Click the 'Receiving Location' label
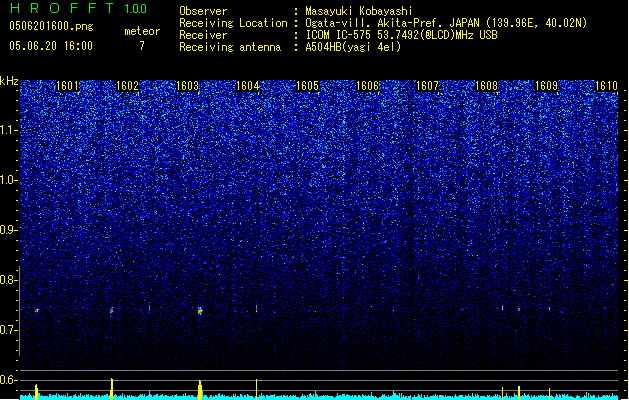The image size is (629, 400). click(x=233, y=23)
